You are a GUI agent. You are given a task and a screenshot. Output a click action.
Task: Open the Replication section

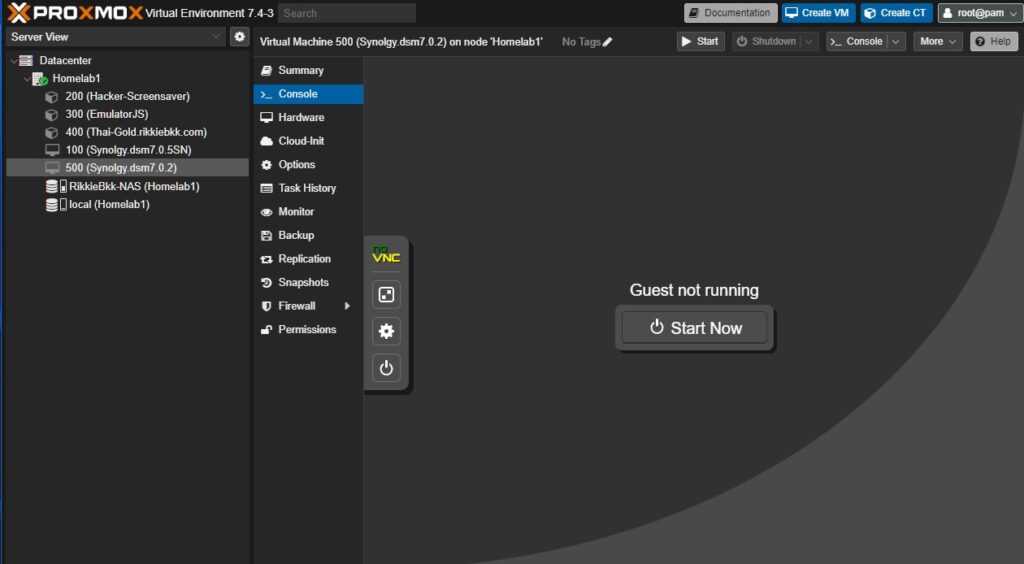(308, 258)
